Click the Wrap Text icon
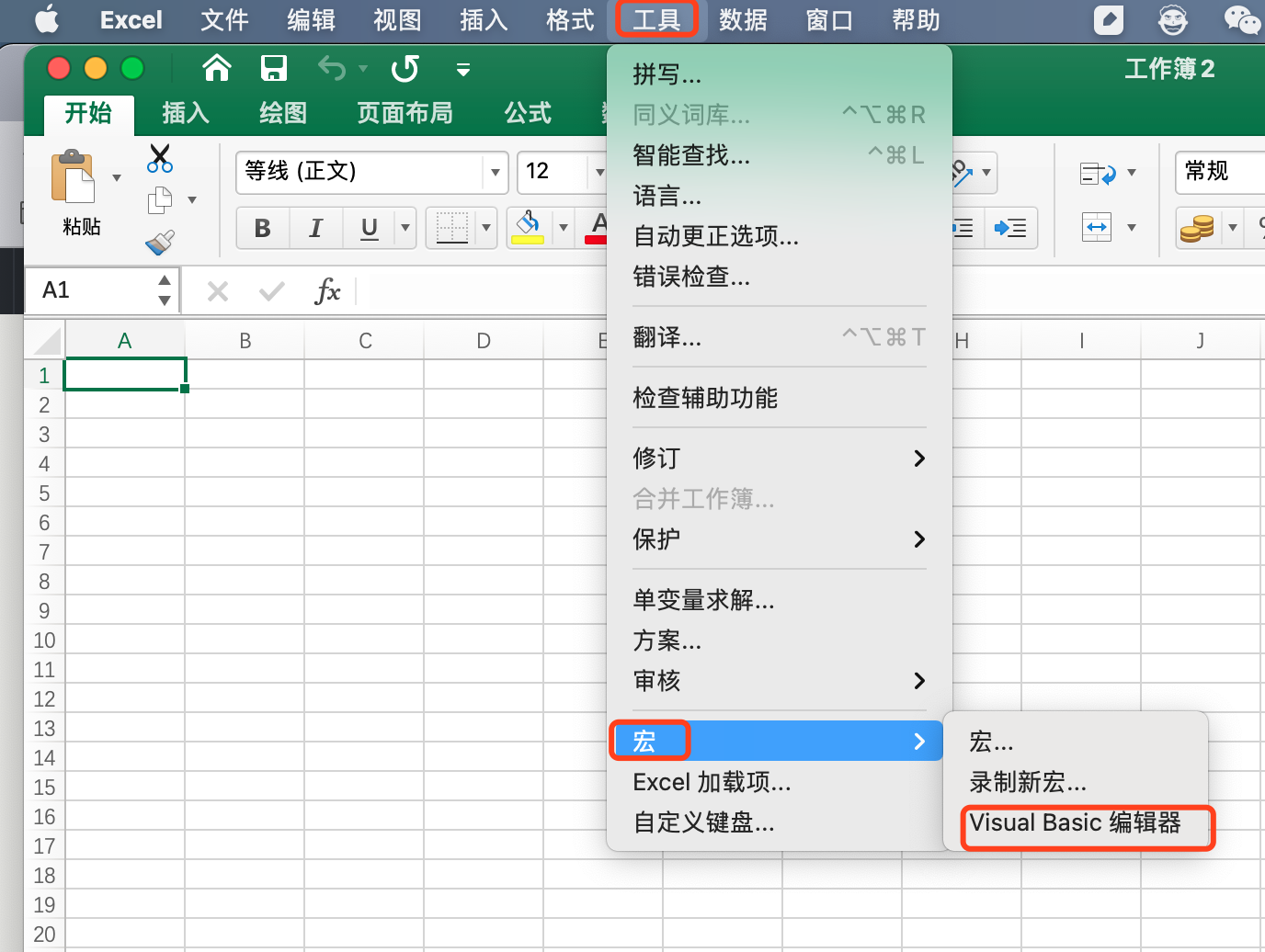The height and width of the screenshot is (952, 1265). [x=1098, y=173]
